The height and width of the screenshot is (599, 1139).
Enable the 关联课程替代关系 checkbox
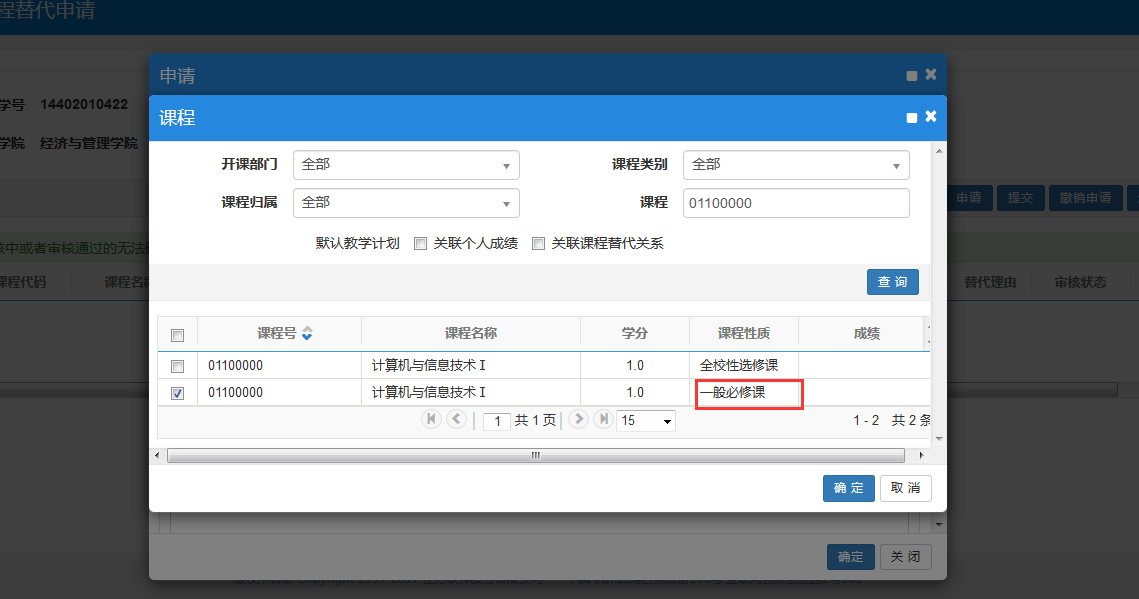click(x=539, y=243)
